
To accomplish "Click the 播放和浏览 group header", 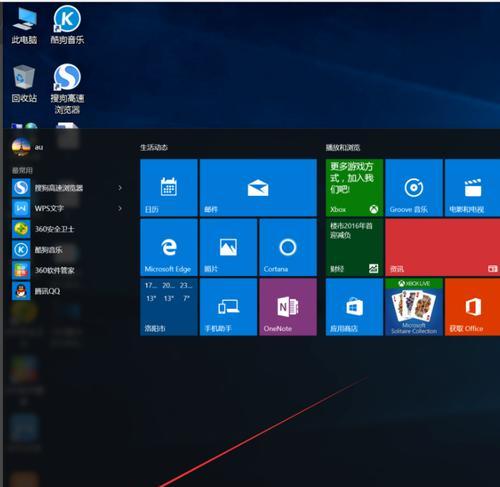I will [x=343, y=147].
